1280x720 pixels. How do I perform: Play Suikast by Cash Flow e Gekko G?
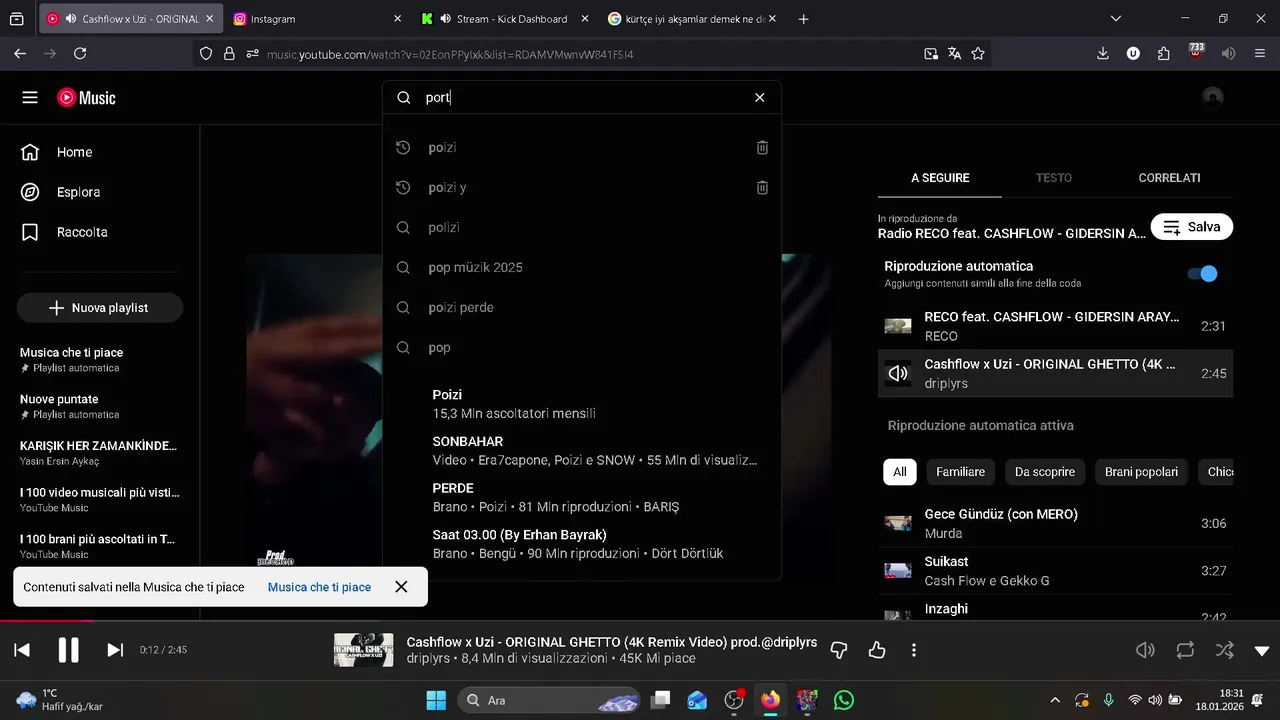coord(1055,571)
